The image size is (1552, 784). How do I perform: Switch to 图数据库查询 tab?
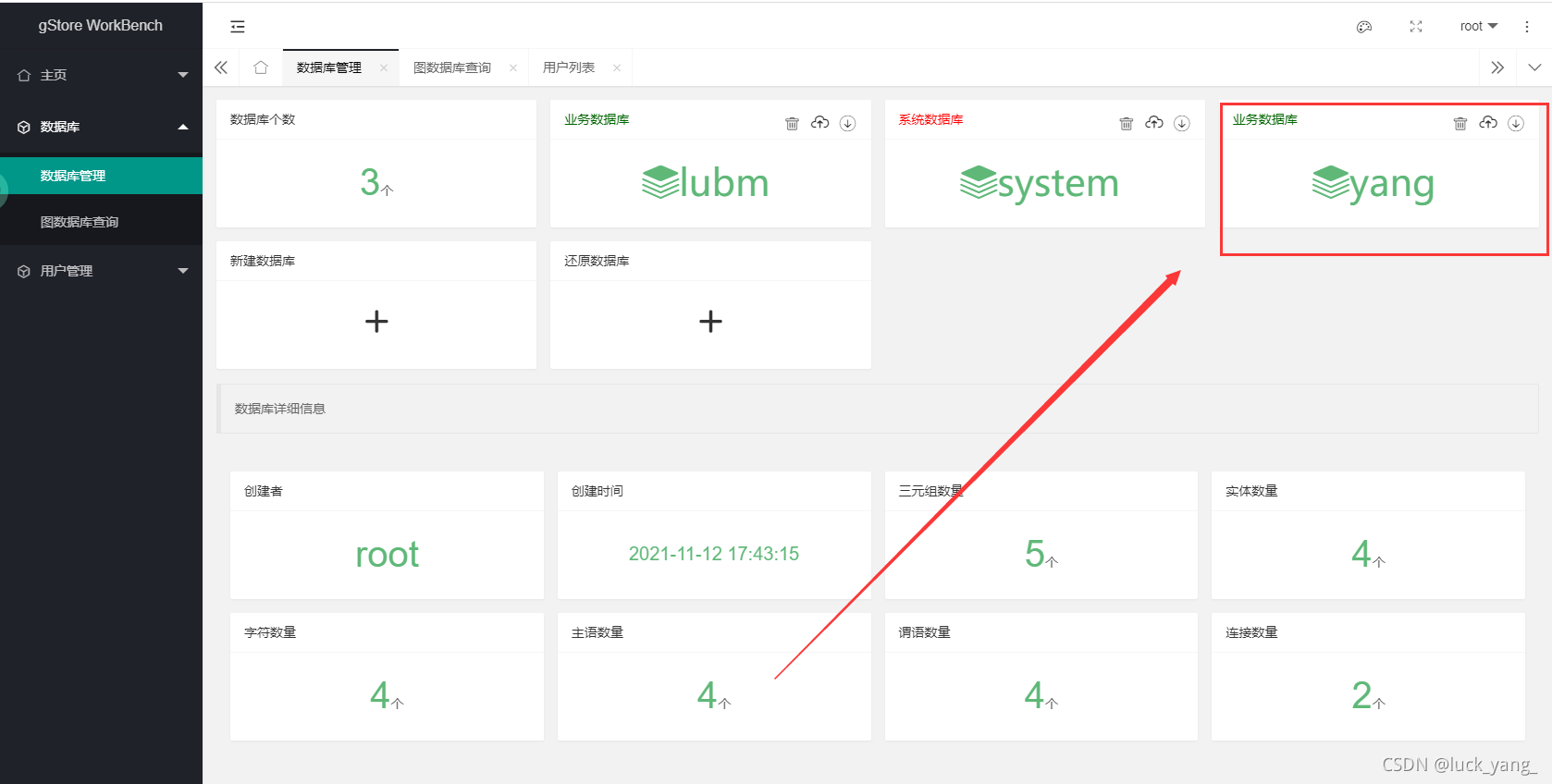click(x=452, y=67)
